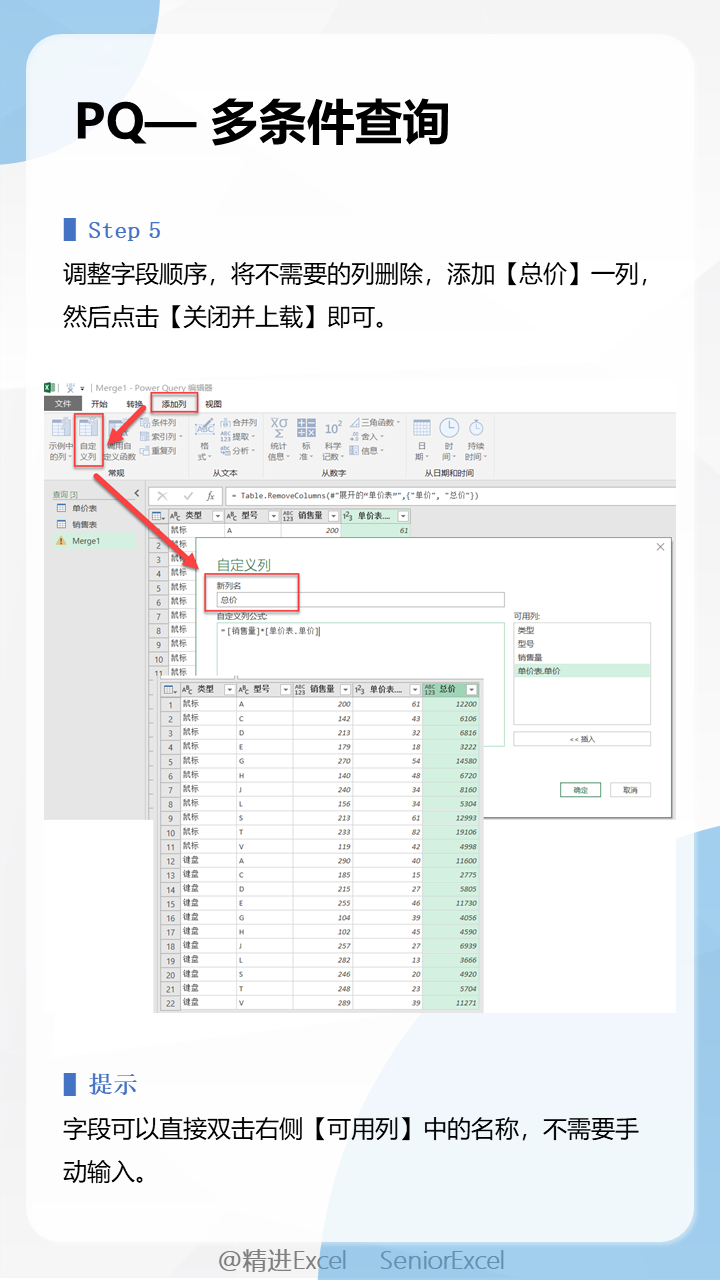
Task: Click the ABC123 type icon of 总价 column
Action: point(430,690)
